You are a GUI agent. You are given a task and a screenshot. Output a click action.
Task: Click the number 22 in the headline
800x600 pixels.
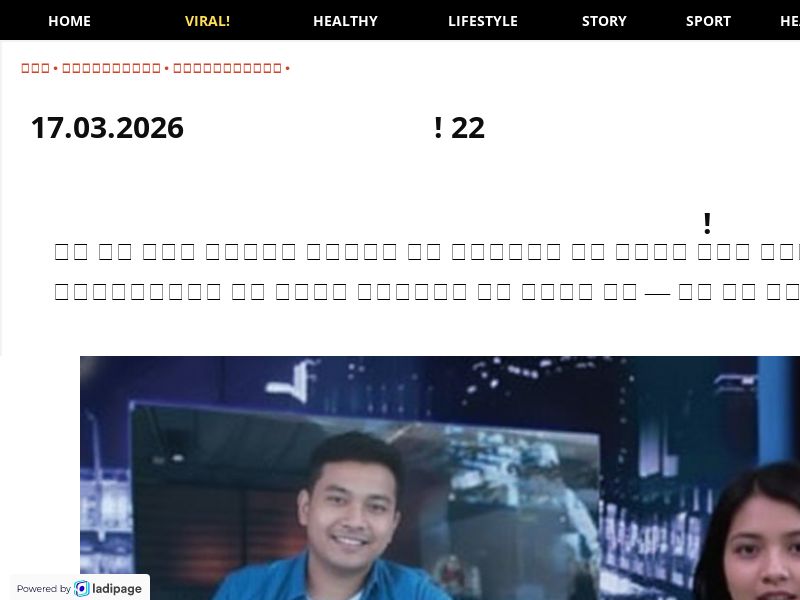pos(468,128)
